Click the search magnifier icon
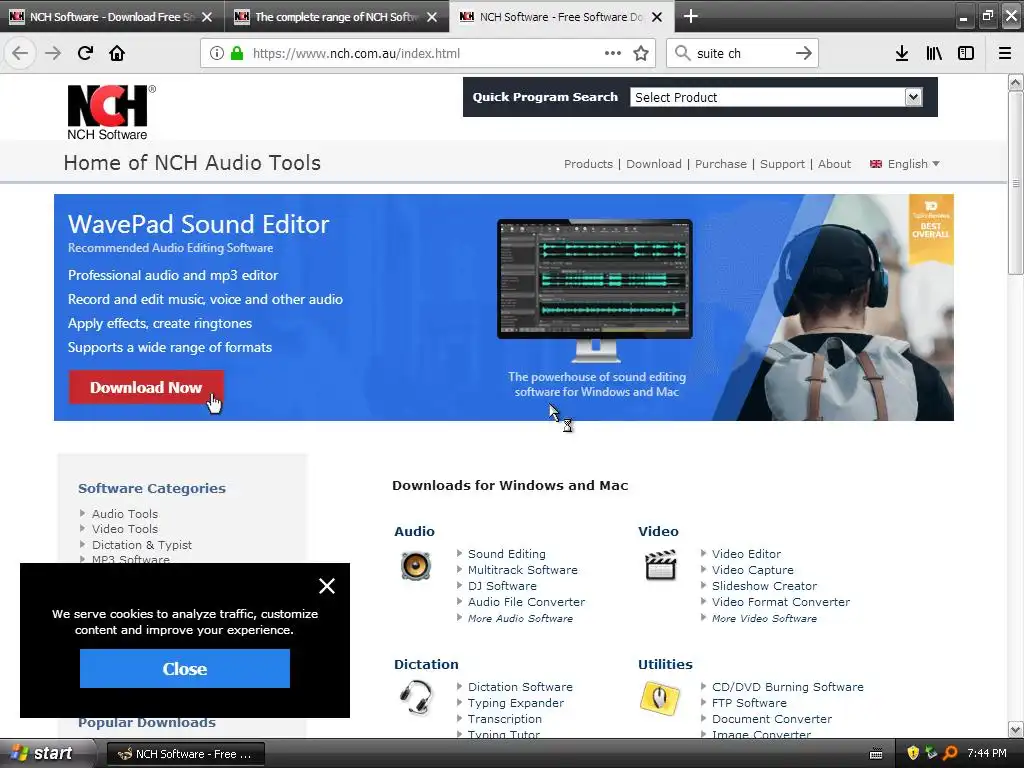This screenshot has height=768, width=1024. pyautogui.click(x=682, y=53)
